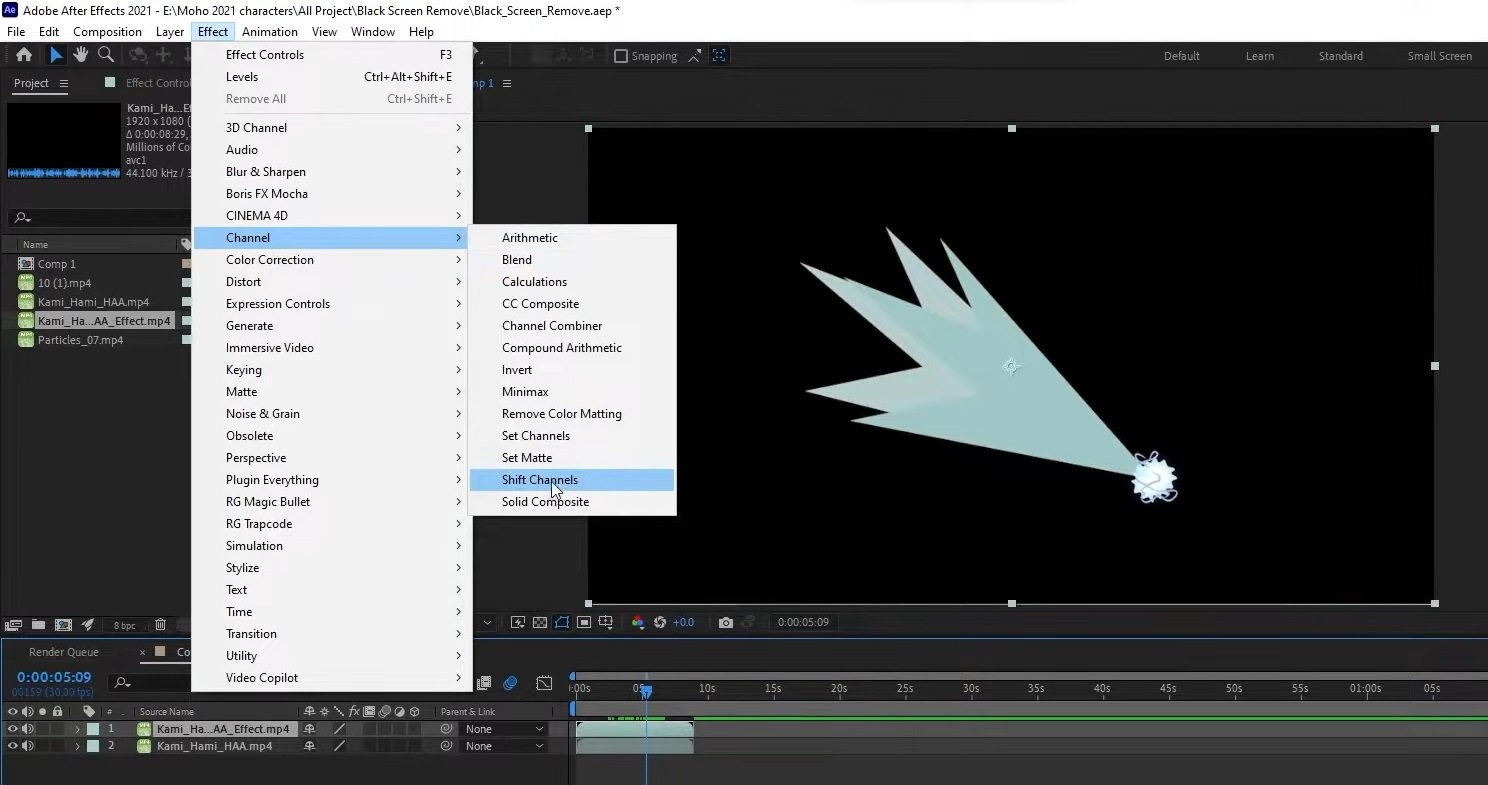Click the layer 2 parent pick whip icon

click(x=446, y=746)
